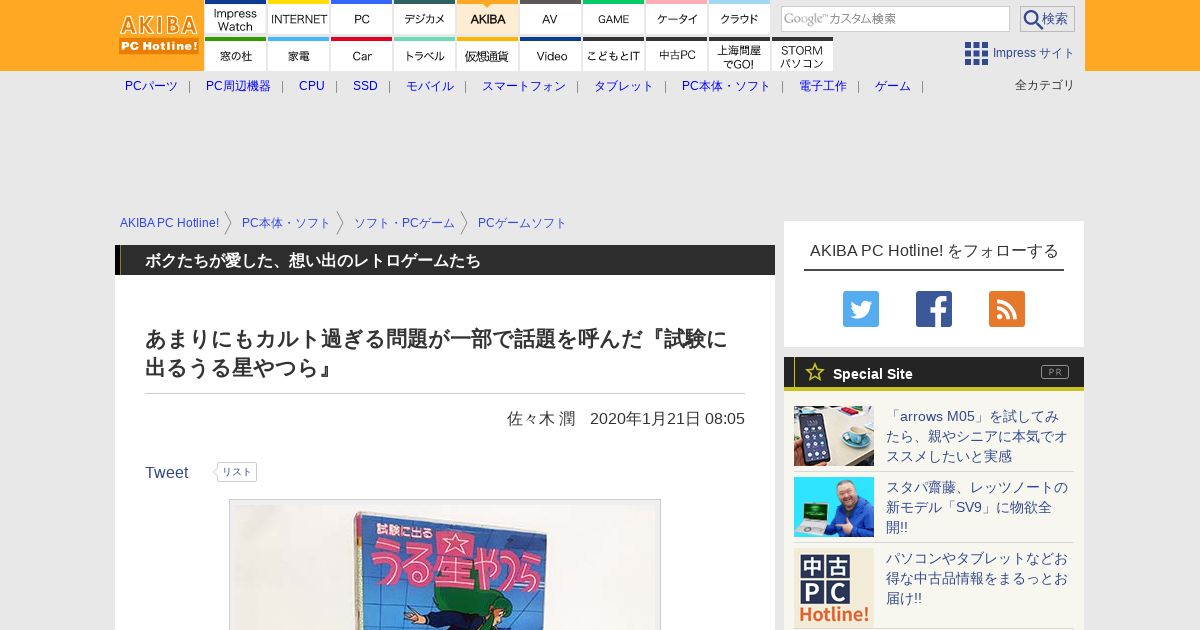Go to the ゲーム category

pyautogui.click(x=893, y=86)
